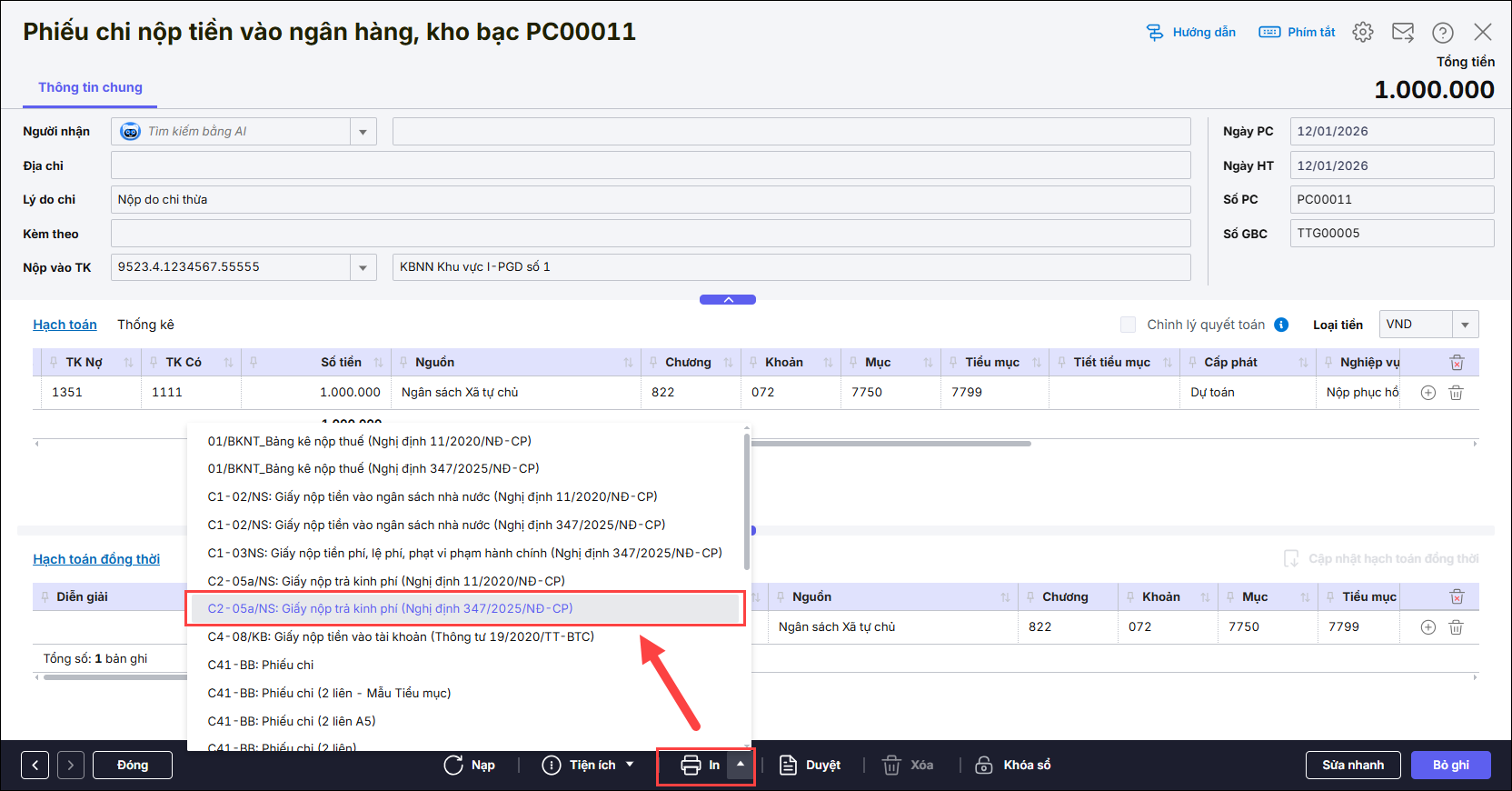Sort the upper table by Mục
Screen dimensions: 1512x791
(928, 363)
